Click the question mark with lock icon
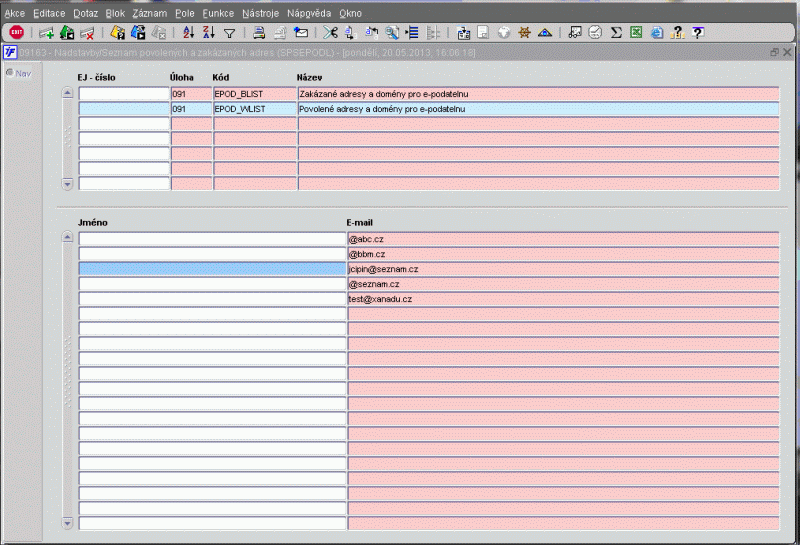 click(x=678, y=33)
